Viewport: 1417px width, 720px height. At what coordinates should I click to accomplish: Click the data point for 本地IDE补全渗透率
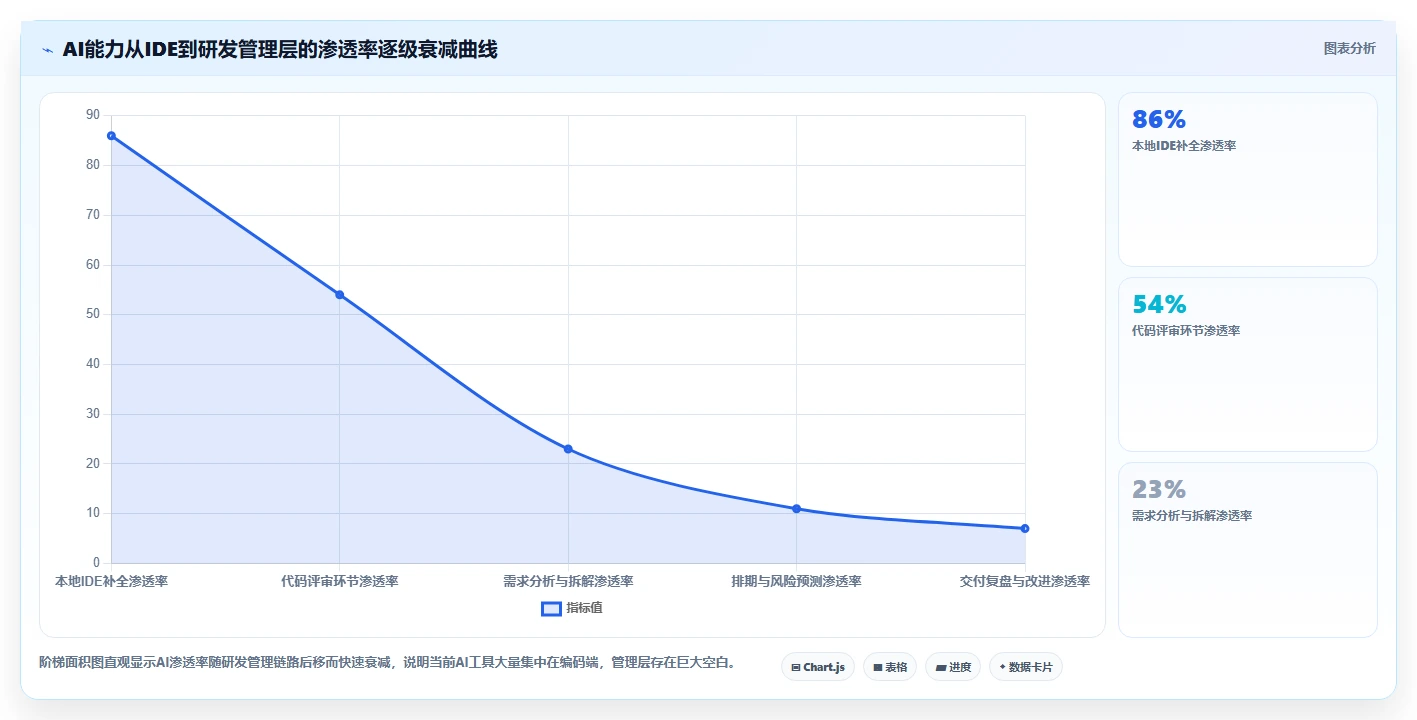[111, 136]
